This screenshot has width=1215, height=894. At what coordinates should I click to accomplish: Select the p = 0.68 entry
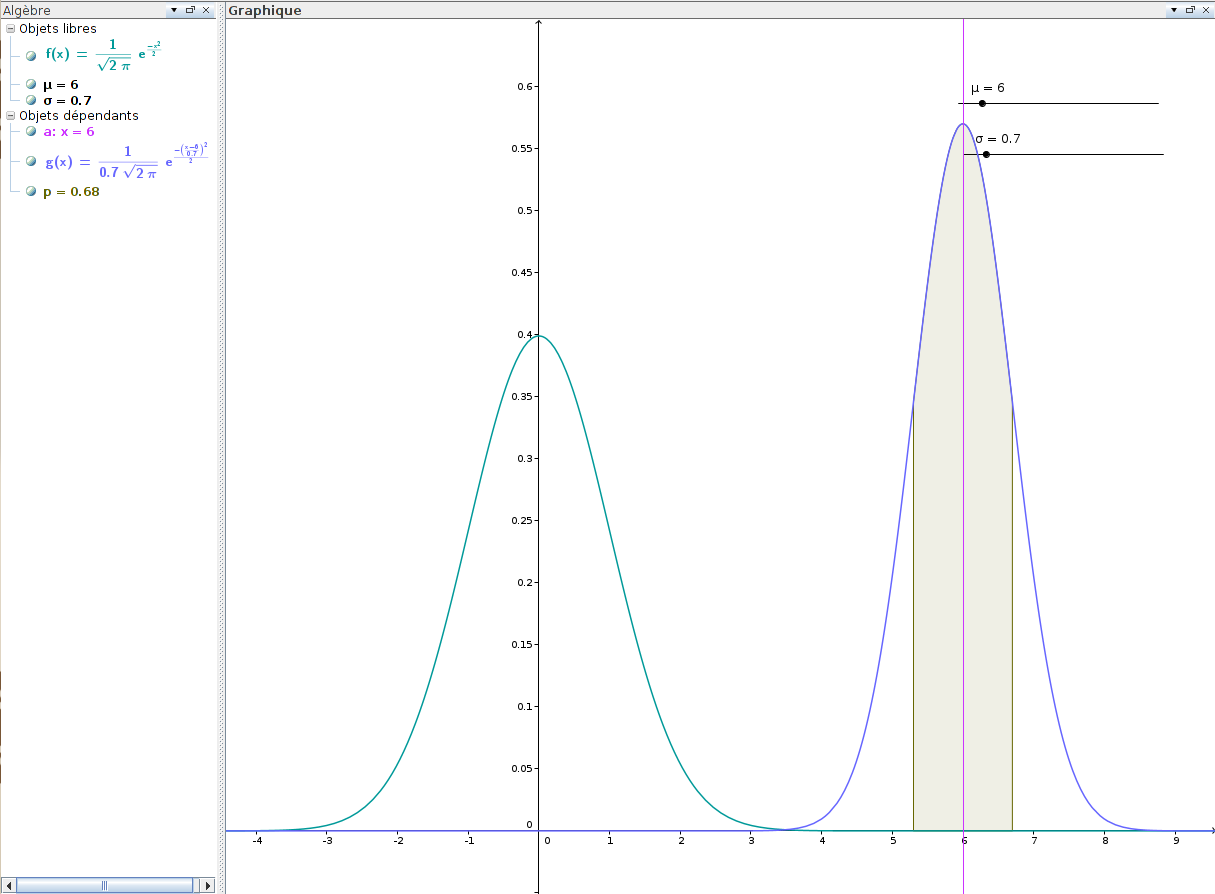(x=71, y=191)
